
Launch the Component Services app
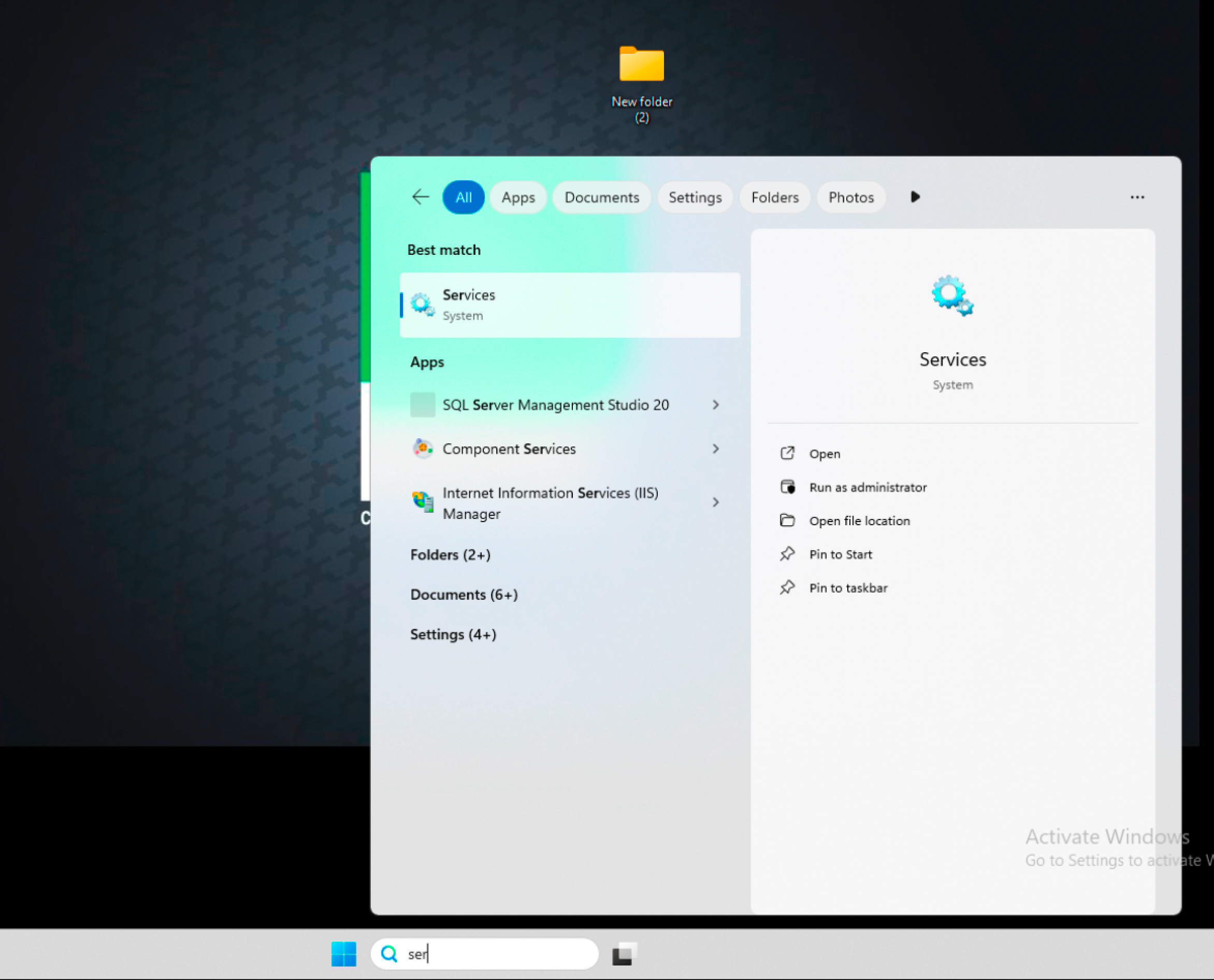(x=509, y=449)
